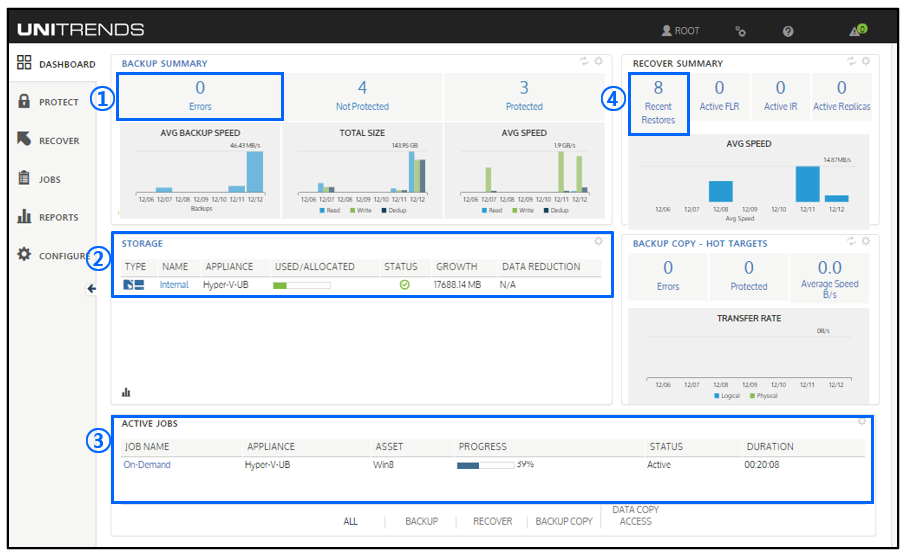Image resolution: width=907 pixels, height=559 pixels.
Task: Click the Internal storage name link
Action: coord(174,285)
